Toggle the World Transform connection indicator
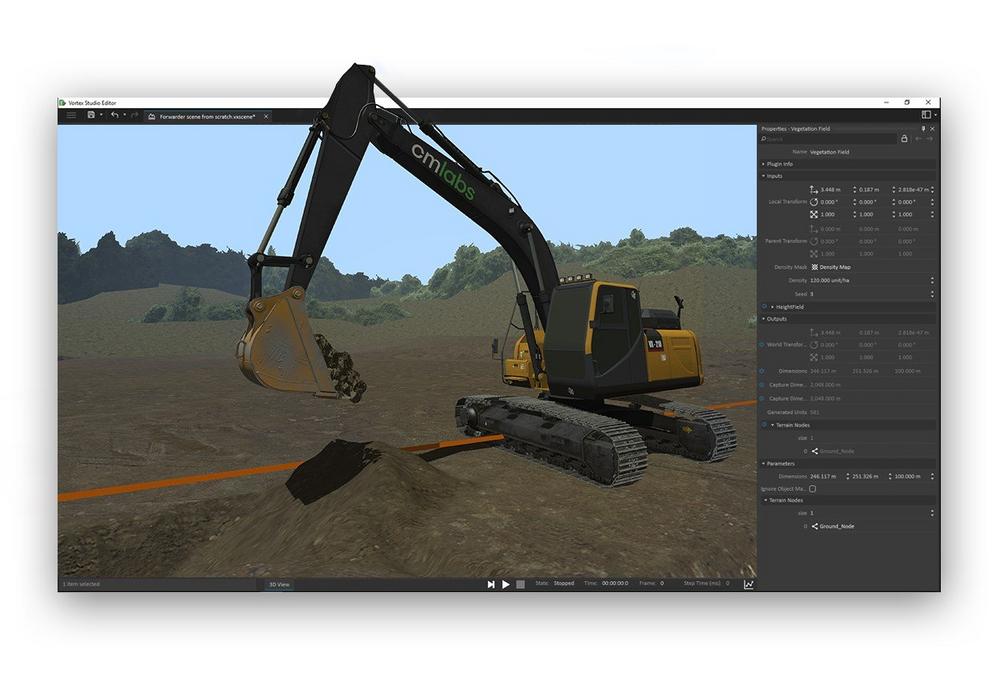This screenshot has height=696, width=1000. [762, 345]
